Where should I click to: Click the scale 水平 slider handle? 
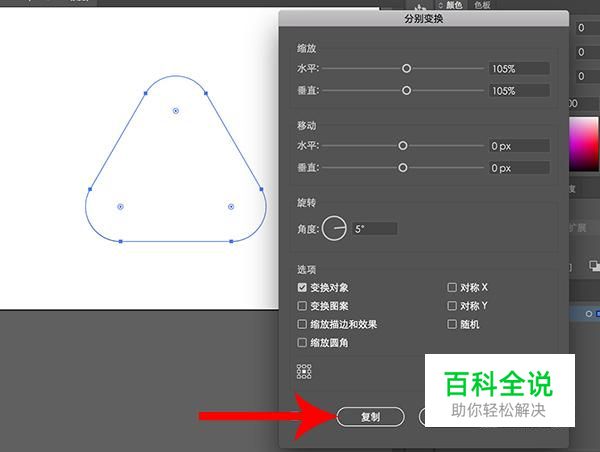pyautogui.click(x=406, y=69)
